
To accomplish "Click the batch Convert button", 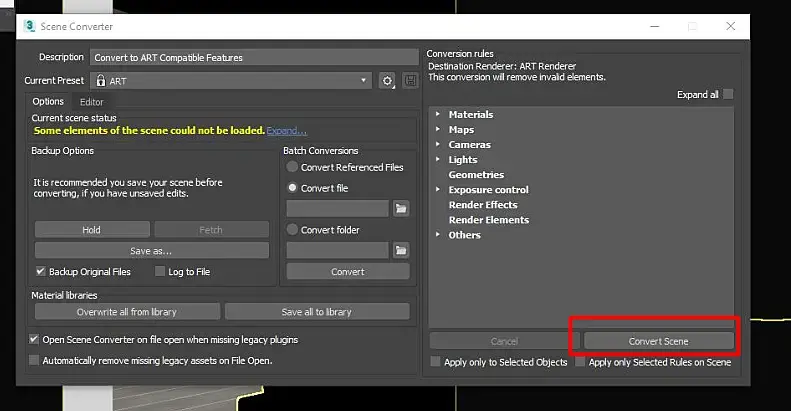I will (348, 271).
